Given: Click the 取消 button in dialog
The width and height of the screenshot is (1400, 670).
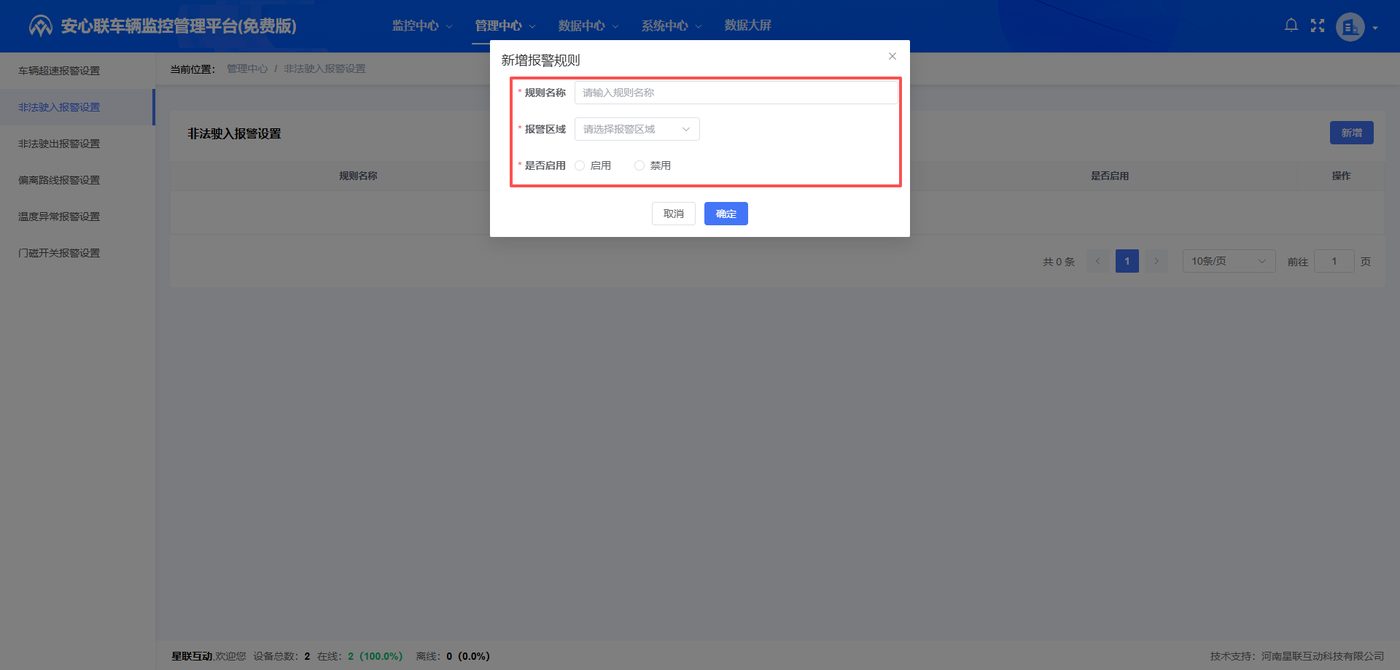Looking at the screenshot, I should click(x=674, y=214).
